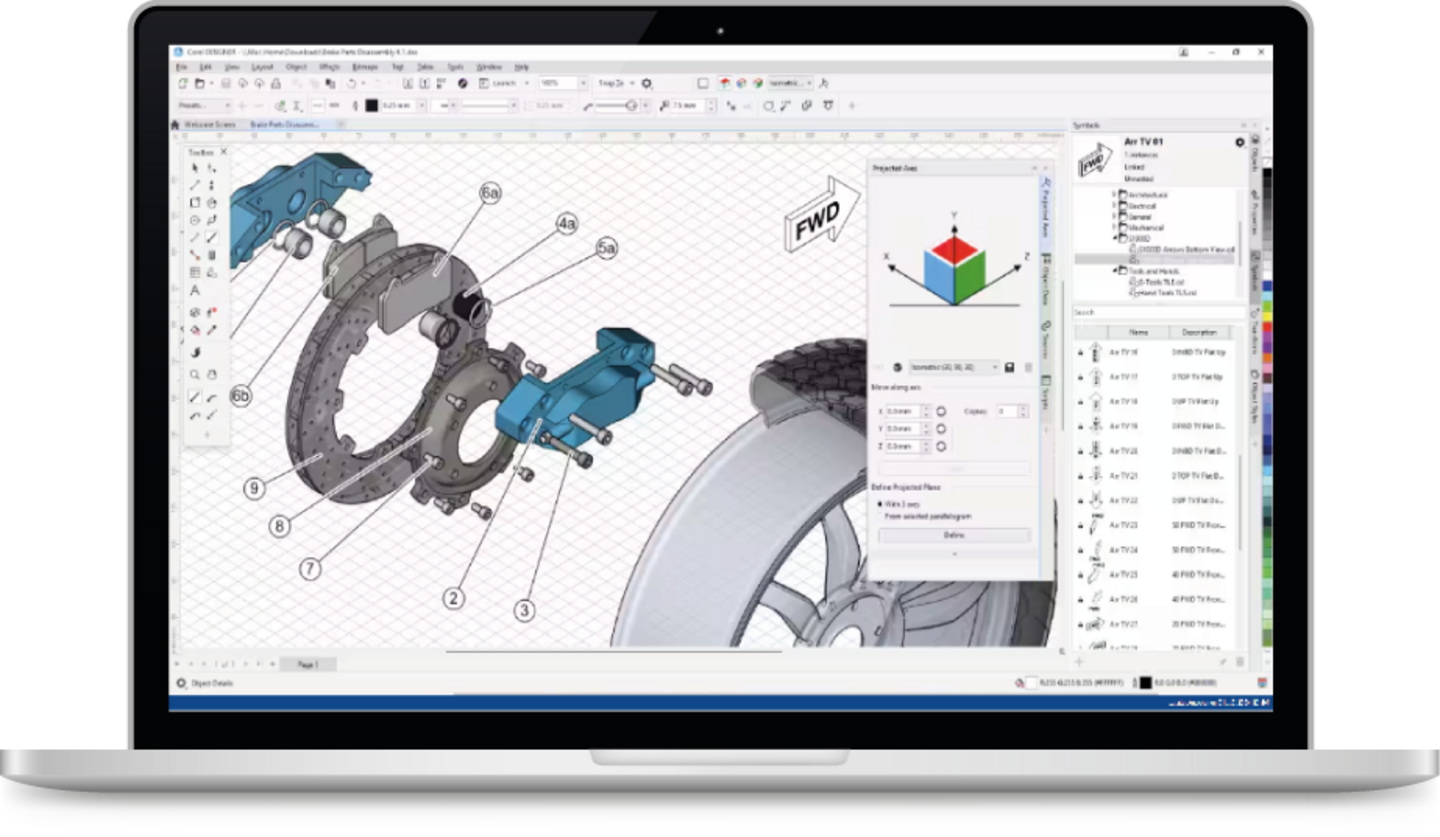Image resolution: width=1440 pixels, height=837 pixels.
Task: Open the Effects menu
Action: (x=329, y=66)
